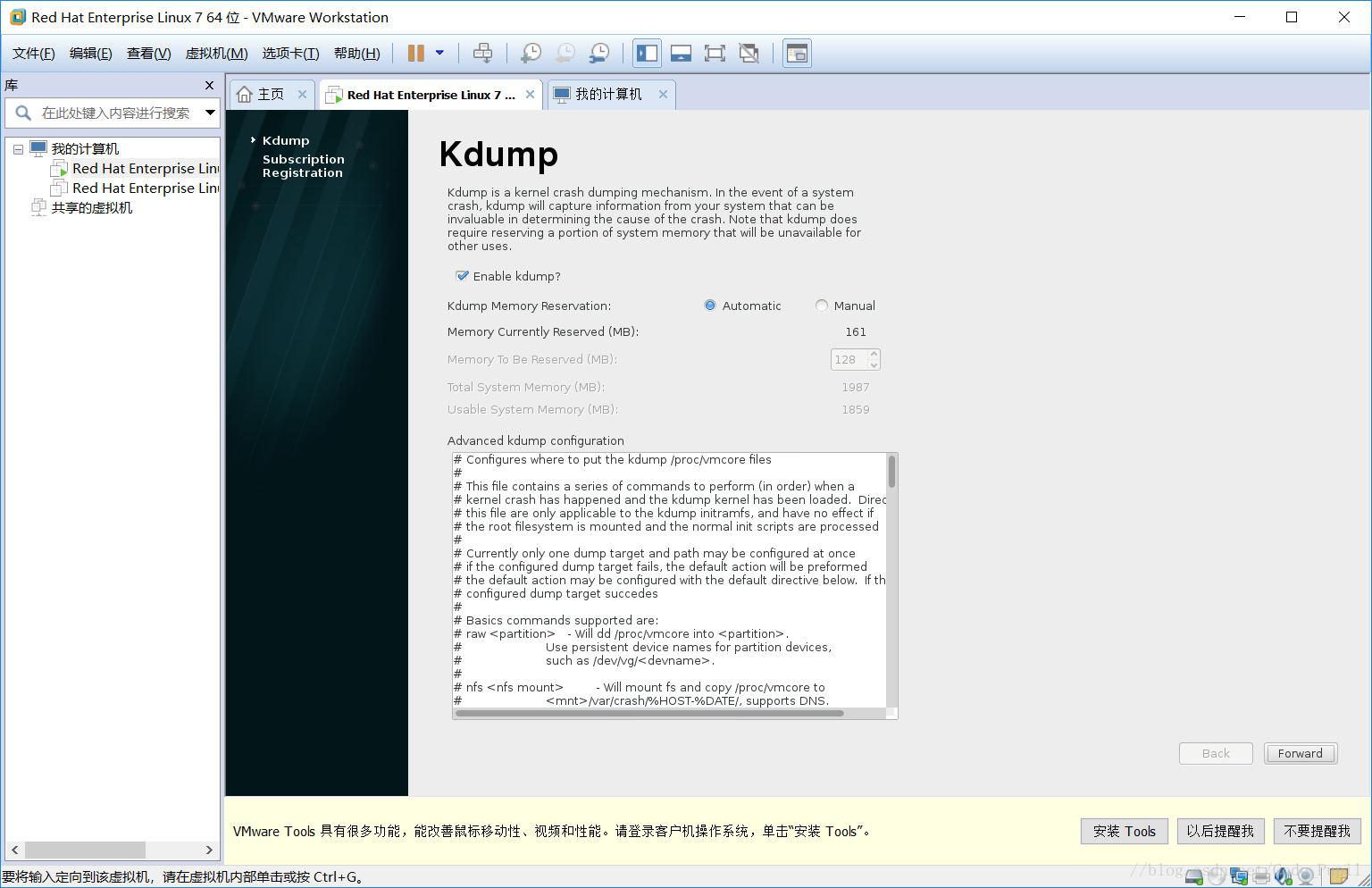Click the CD/DVD drive status icon
The width and height of the screenshot is (1372, 888).
click(1217, 877)
